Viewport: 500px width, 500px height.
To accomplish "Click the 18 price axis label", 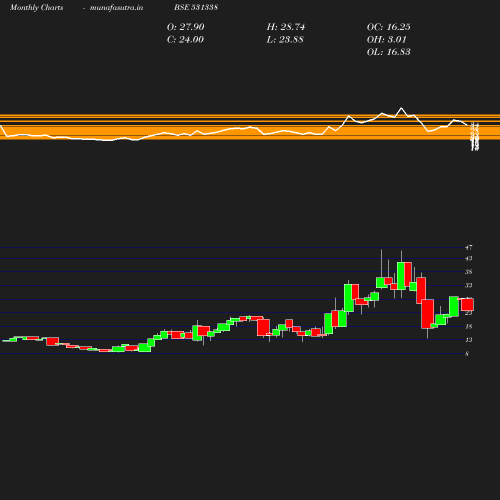I will coord(469,326).
